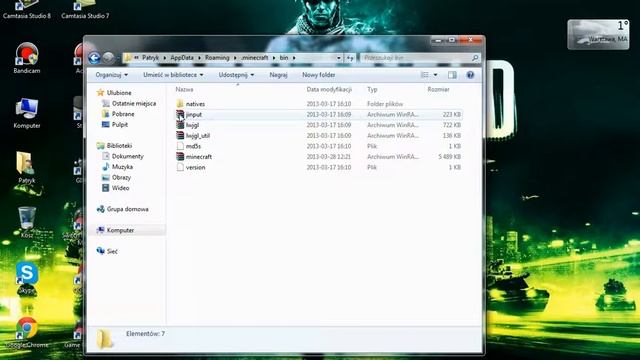The height and width of the screenshot is (360, 640).
Task: Sort files by Typ column
Action: [372, 89]
